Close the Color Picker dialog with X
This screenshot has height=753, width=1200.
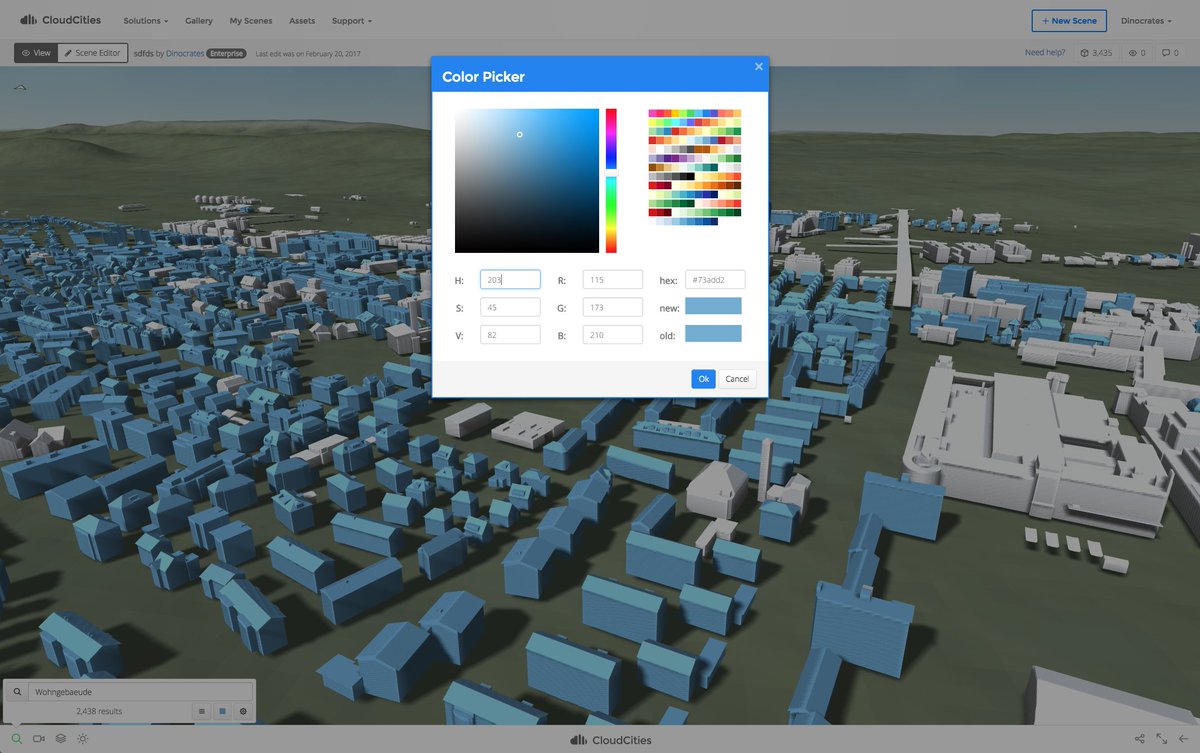coord(759,66)
